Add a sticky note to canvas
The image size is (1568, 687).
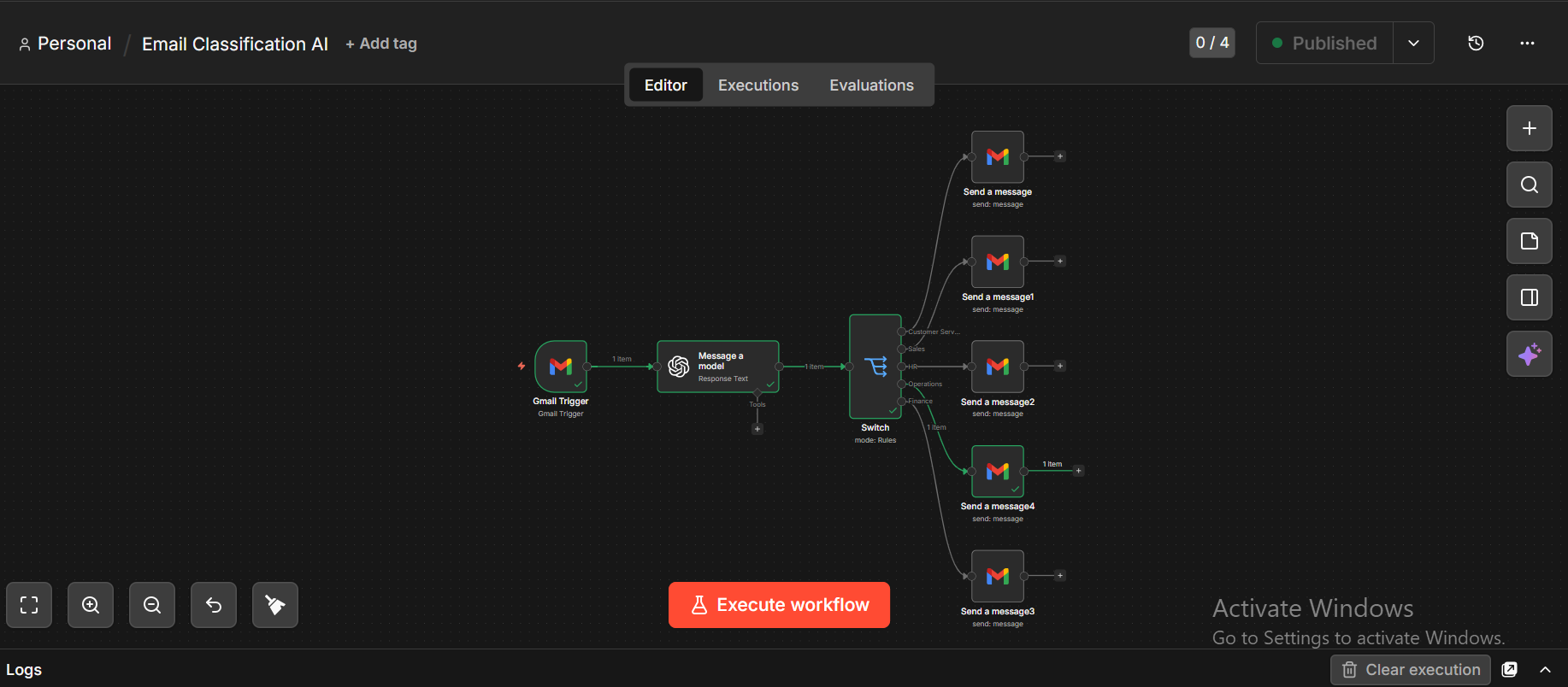(1530, 241)
